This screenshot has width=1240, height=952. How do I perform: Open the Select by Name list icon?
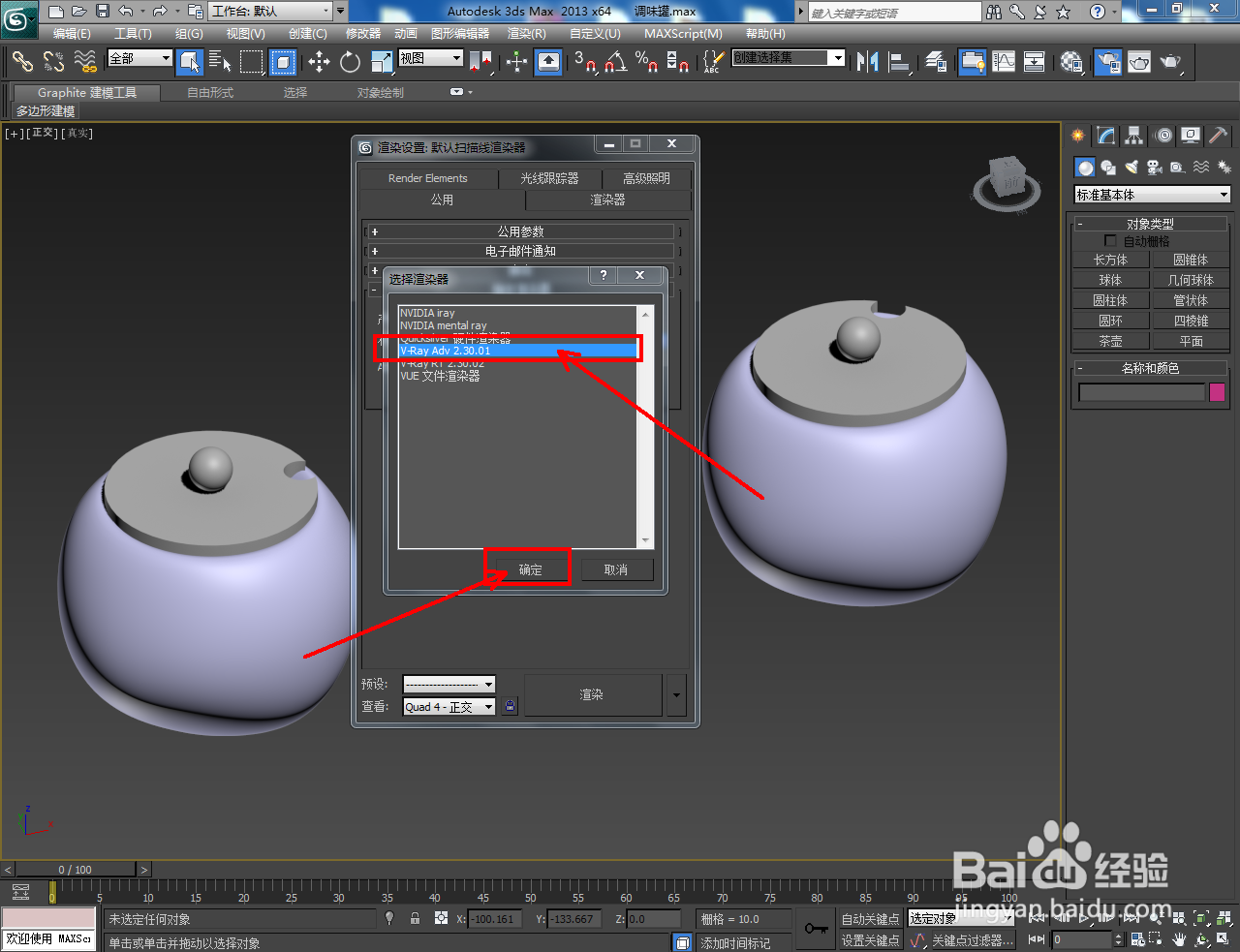pyautogui.click(x=221, y=62)
